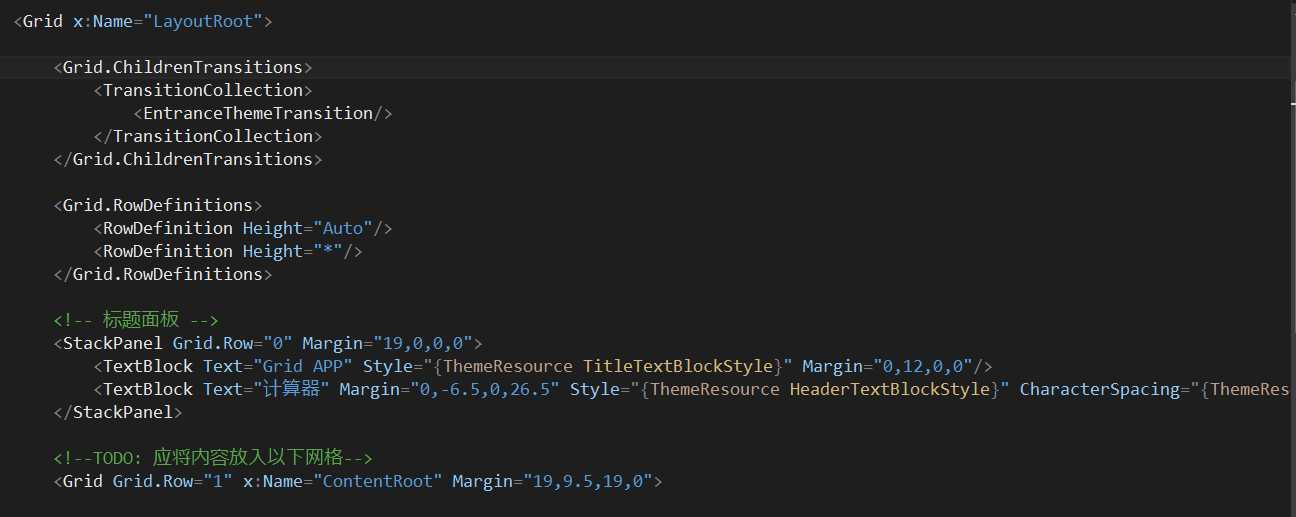Click the Grid.ChildrenTransitions opening tag
The width and height of the screenshot is (1296, 517).
[x=183, y=67]
